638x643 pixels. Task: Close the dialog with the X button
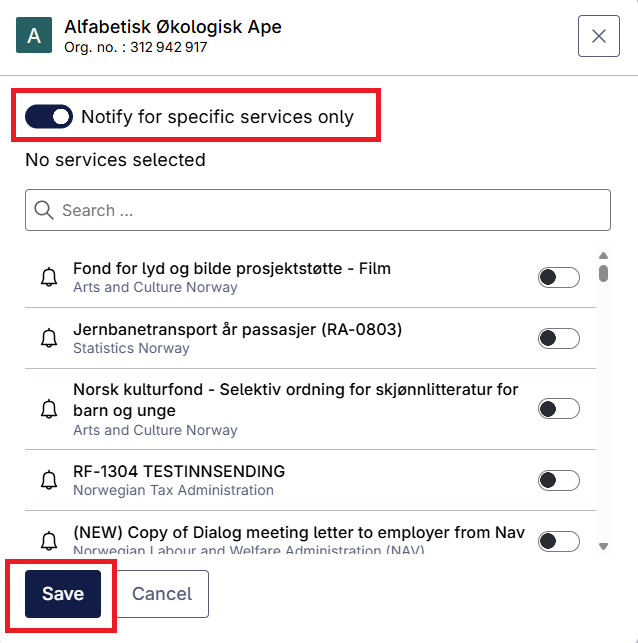(x=599, y=36)
